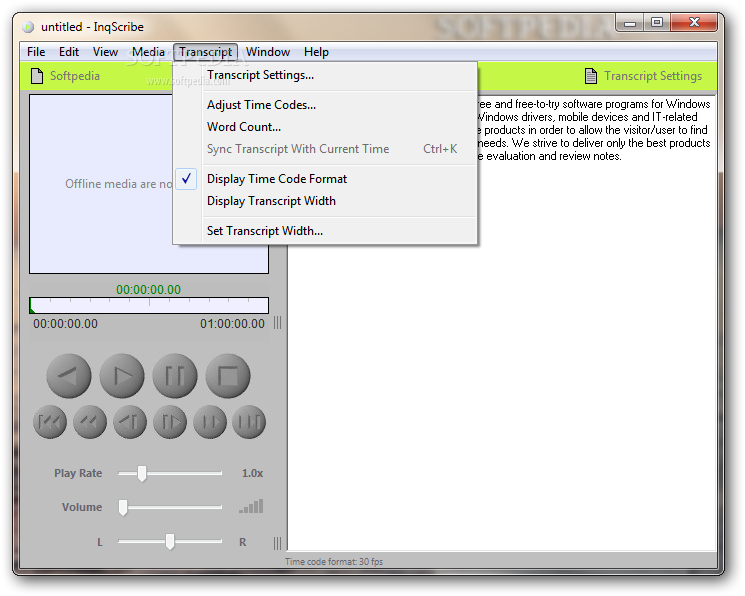Click the document icon beside Softpedia

coord(37,76)
